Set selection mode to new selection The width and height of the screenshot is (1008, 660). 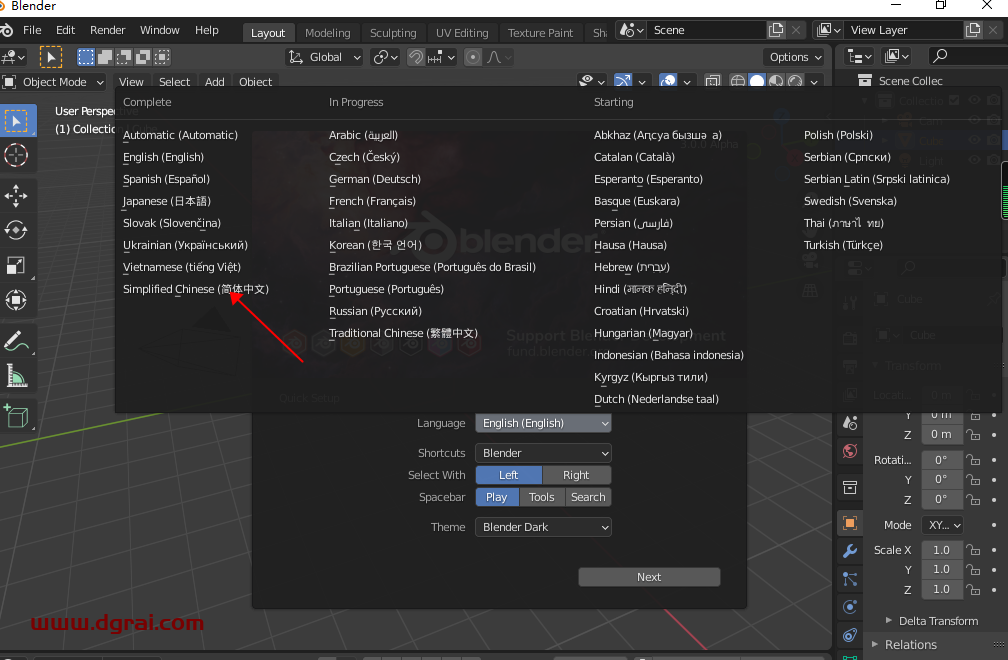click(x=86, y=57)
